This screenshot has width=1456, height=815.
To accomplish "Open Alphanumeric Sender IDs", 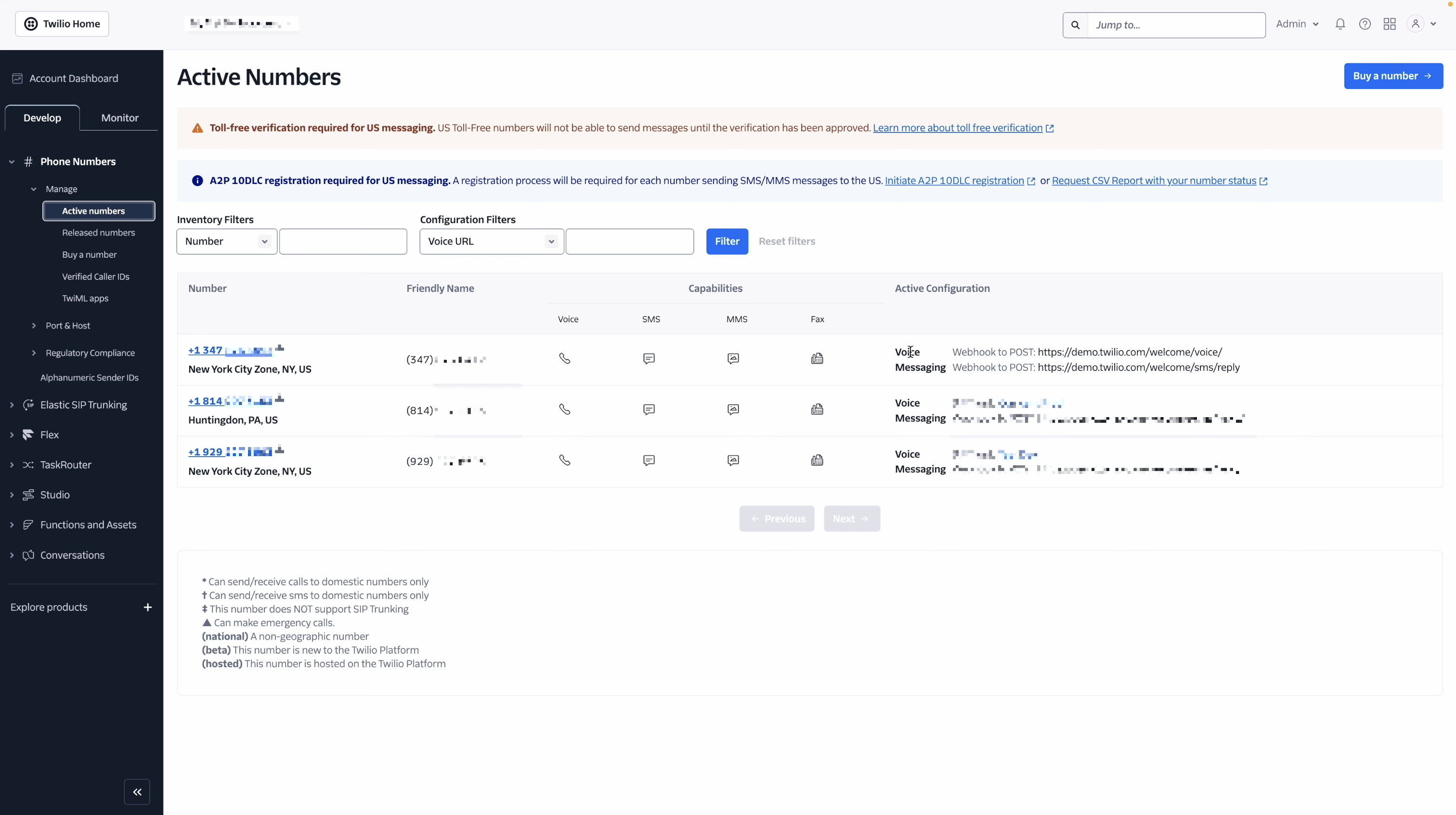I will pyautogui.click(x=89, y=377).
